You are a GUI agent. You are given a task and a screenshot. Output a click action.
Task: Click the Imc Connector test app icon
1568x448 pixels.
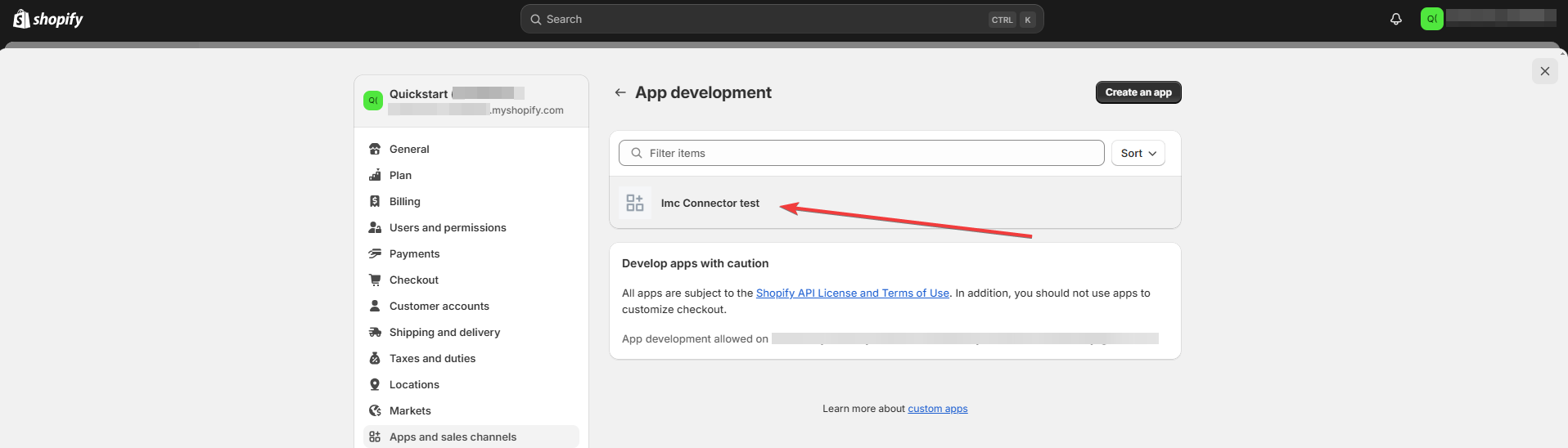(x=635, y=203)
